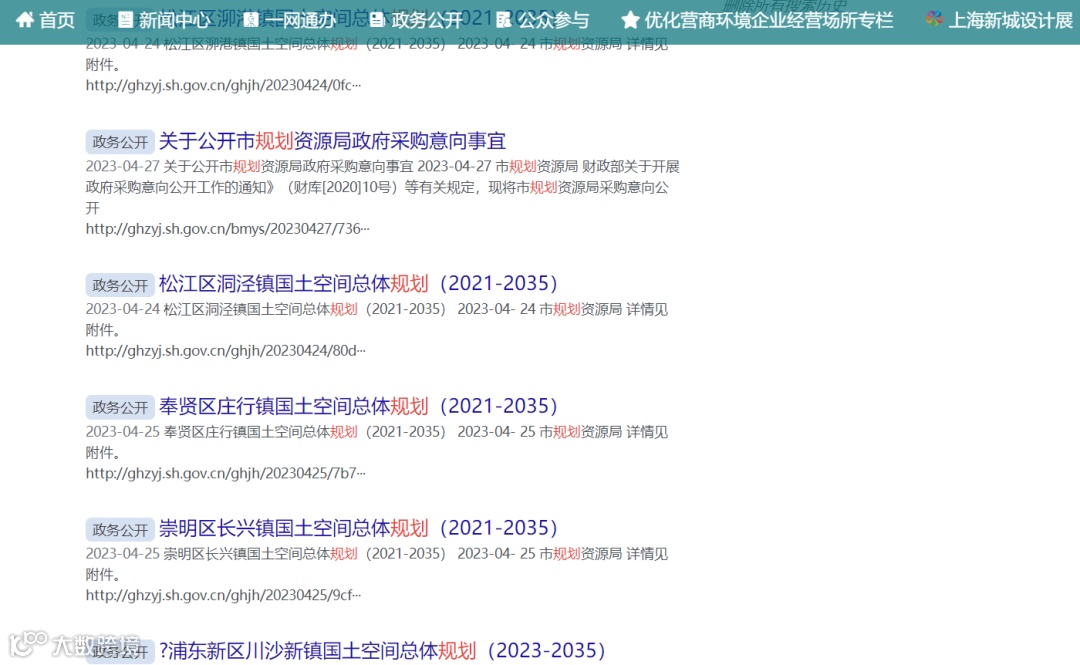Click the 政务公开 document icon in the navbar
This screenshot has height=665, width=1080.
pos(377,20)
